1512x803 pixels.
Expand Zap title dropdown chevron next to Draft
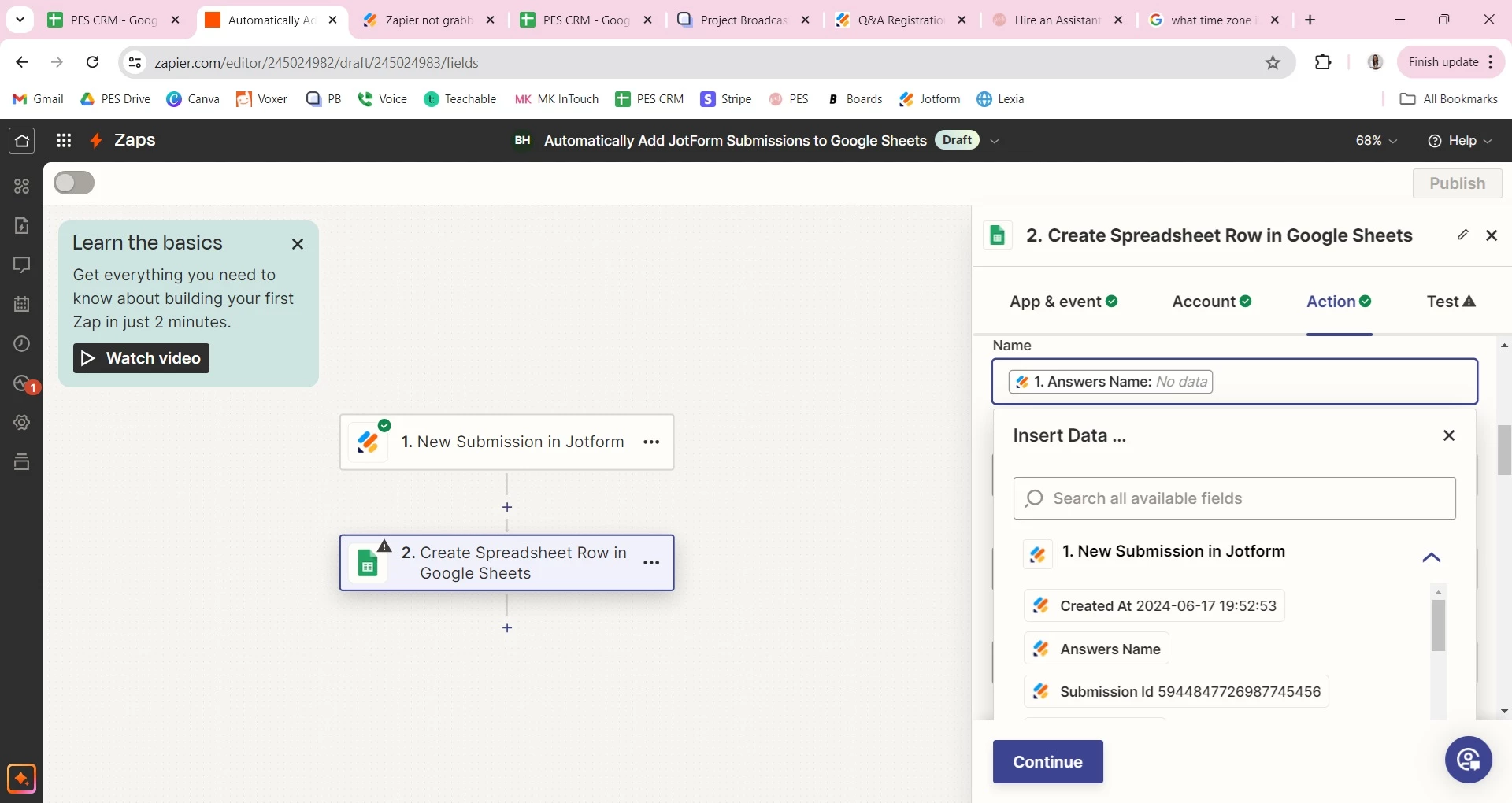pos(994,142)
